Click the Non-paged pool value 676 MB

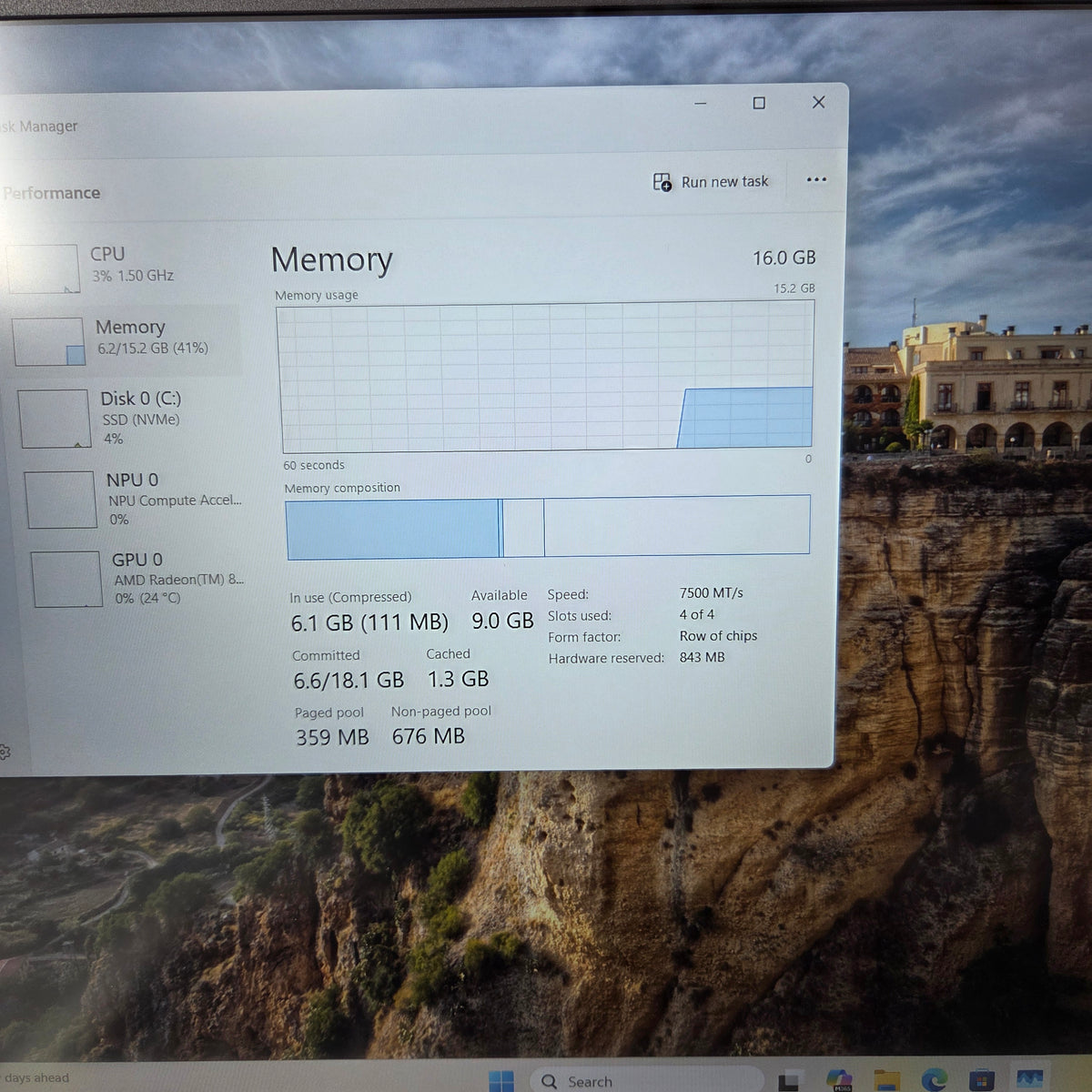pos(429,736)
